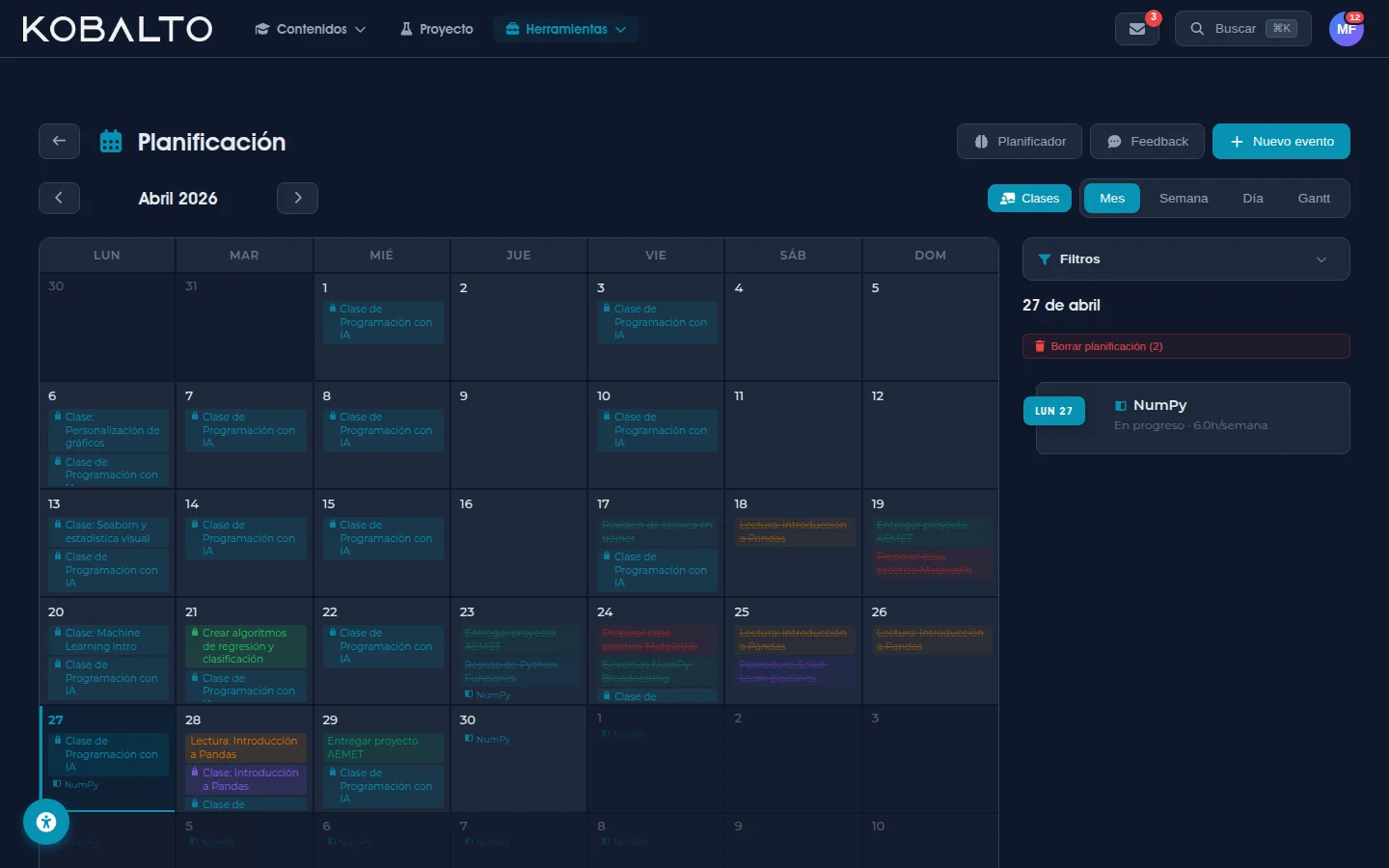Image resolution: width=1389 pixels, height=868 pixels.
Task: Click the Planificación calendar icon
Action: pos(111,142)
